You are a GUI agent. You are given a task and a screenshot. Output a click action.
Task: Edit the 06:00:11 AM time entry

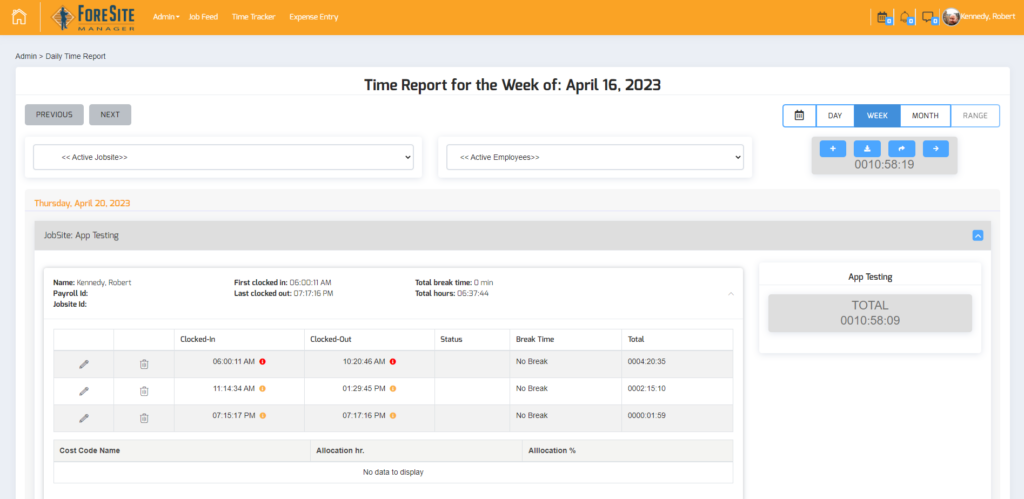84,363
